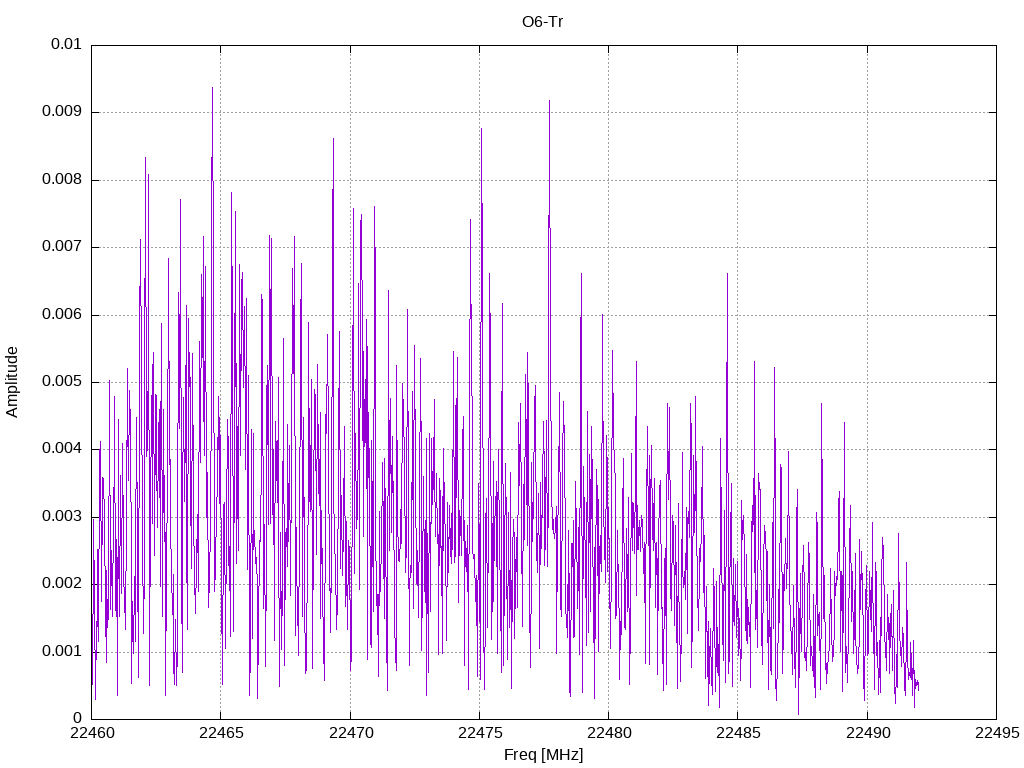Click the Freq [MHz] axis label

(x=543, y=754)
